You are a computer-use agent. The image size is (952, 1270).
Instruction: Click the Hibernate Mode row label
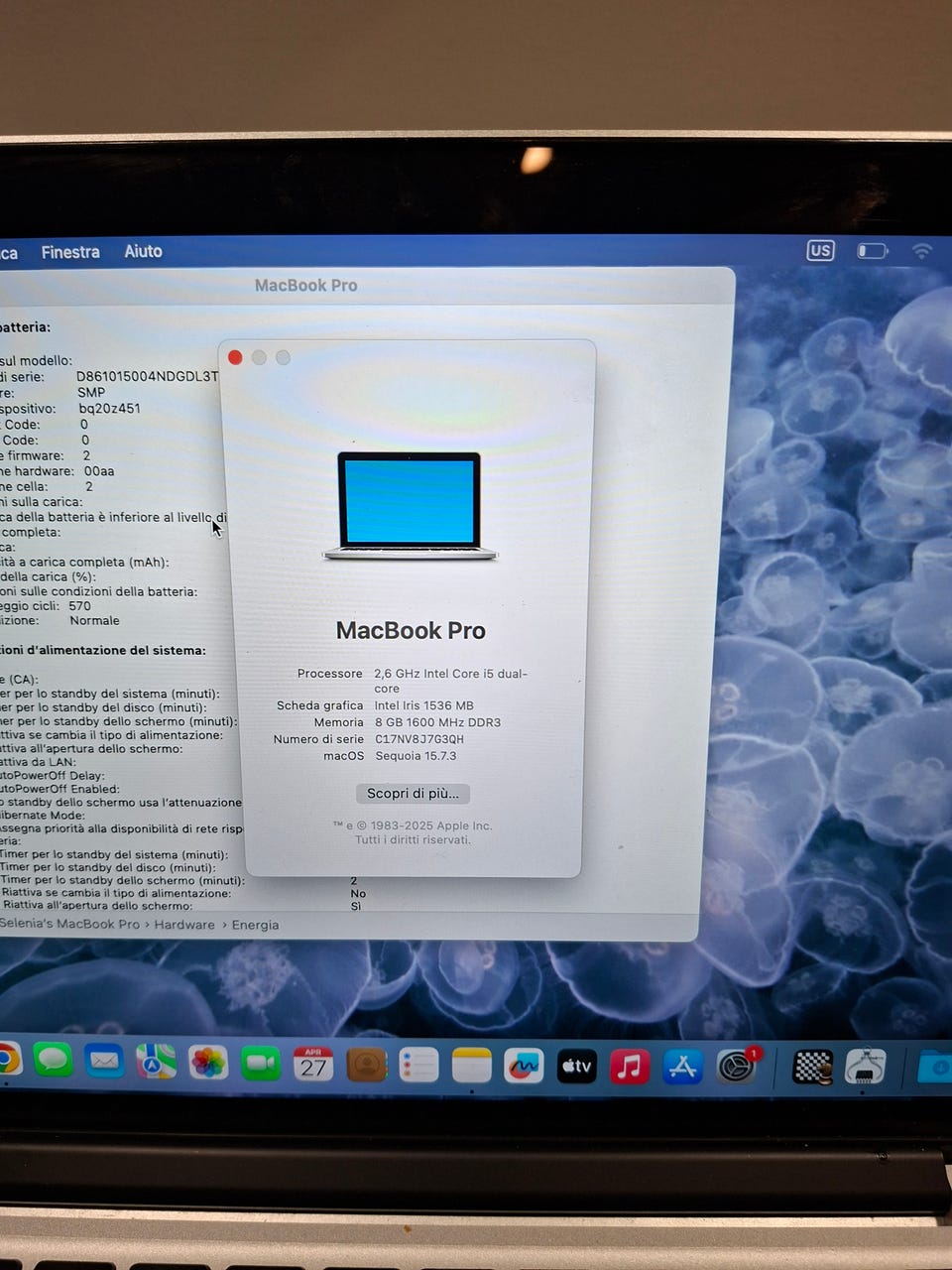(x=42, y=816)
